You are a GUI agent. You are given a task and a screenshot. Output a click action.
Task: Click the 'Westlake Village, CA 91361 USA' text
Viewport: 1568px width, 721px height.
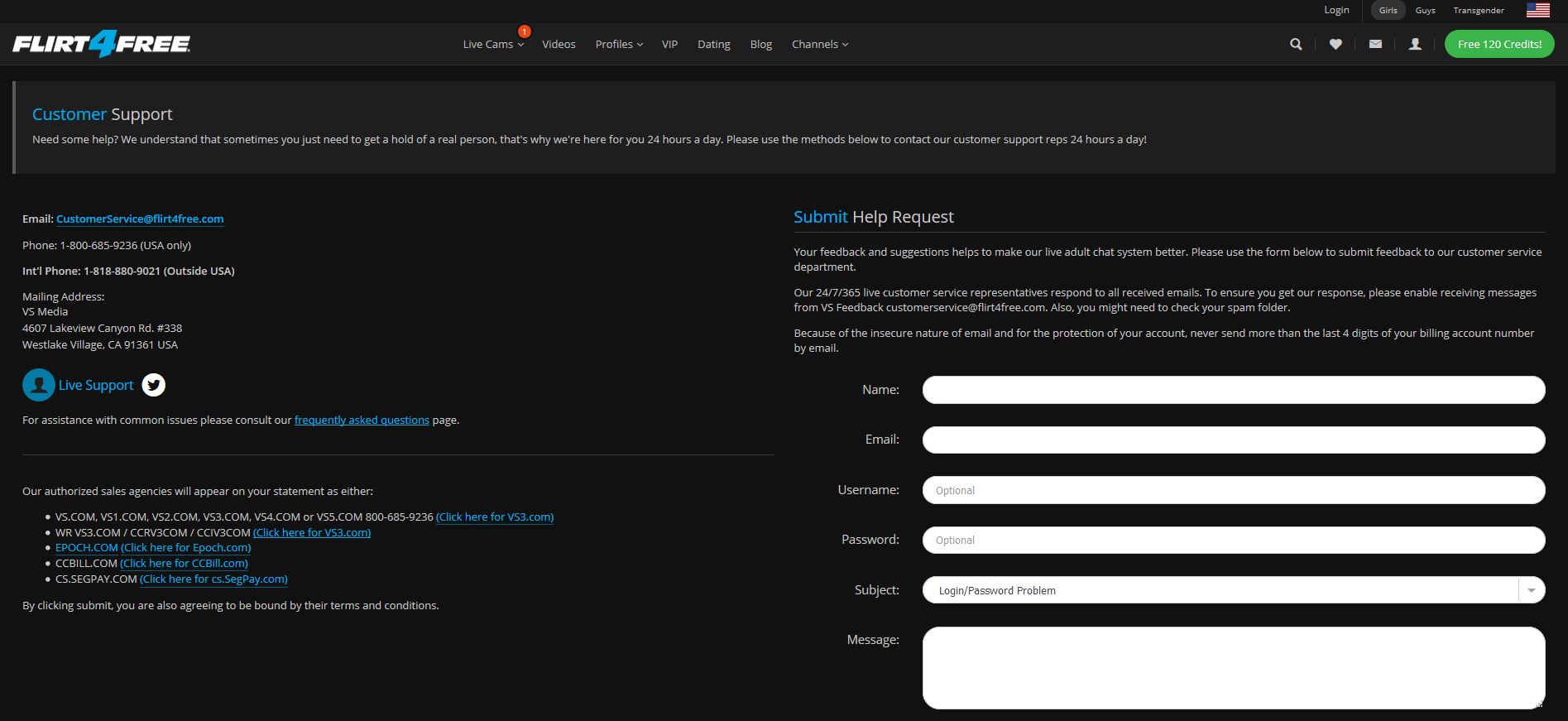pyautogui.click(x=100, y=345)
